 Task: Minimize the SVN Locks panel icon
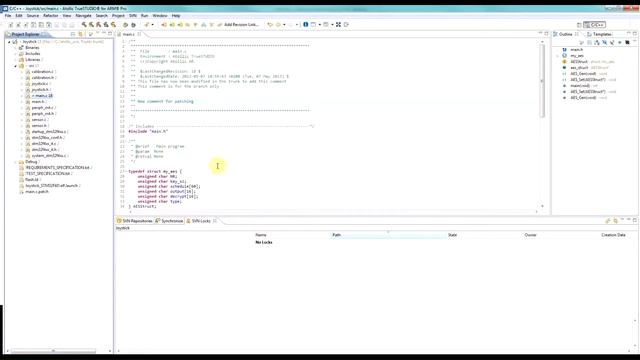pos(629,220)
